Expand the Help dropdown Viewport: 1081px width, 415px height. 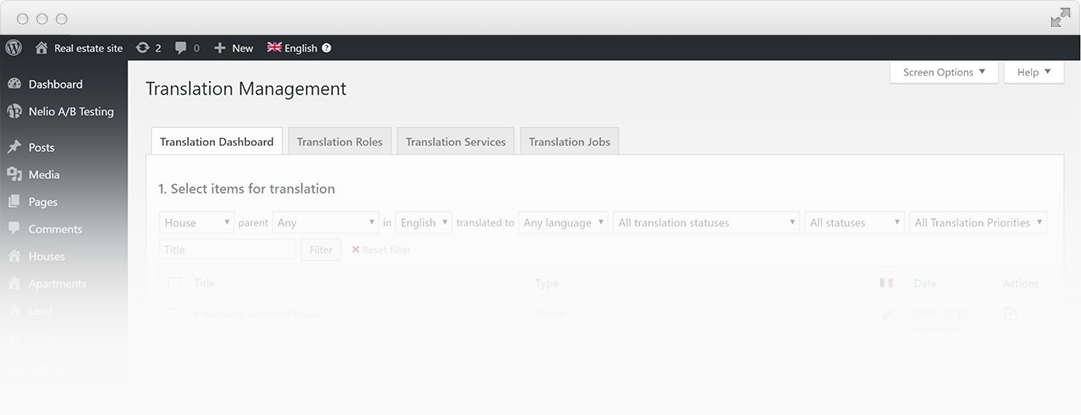[1033, 73]
